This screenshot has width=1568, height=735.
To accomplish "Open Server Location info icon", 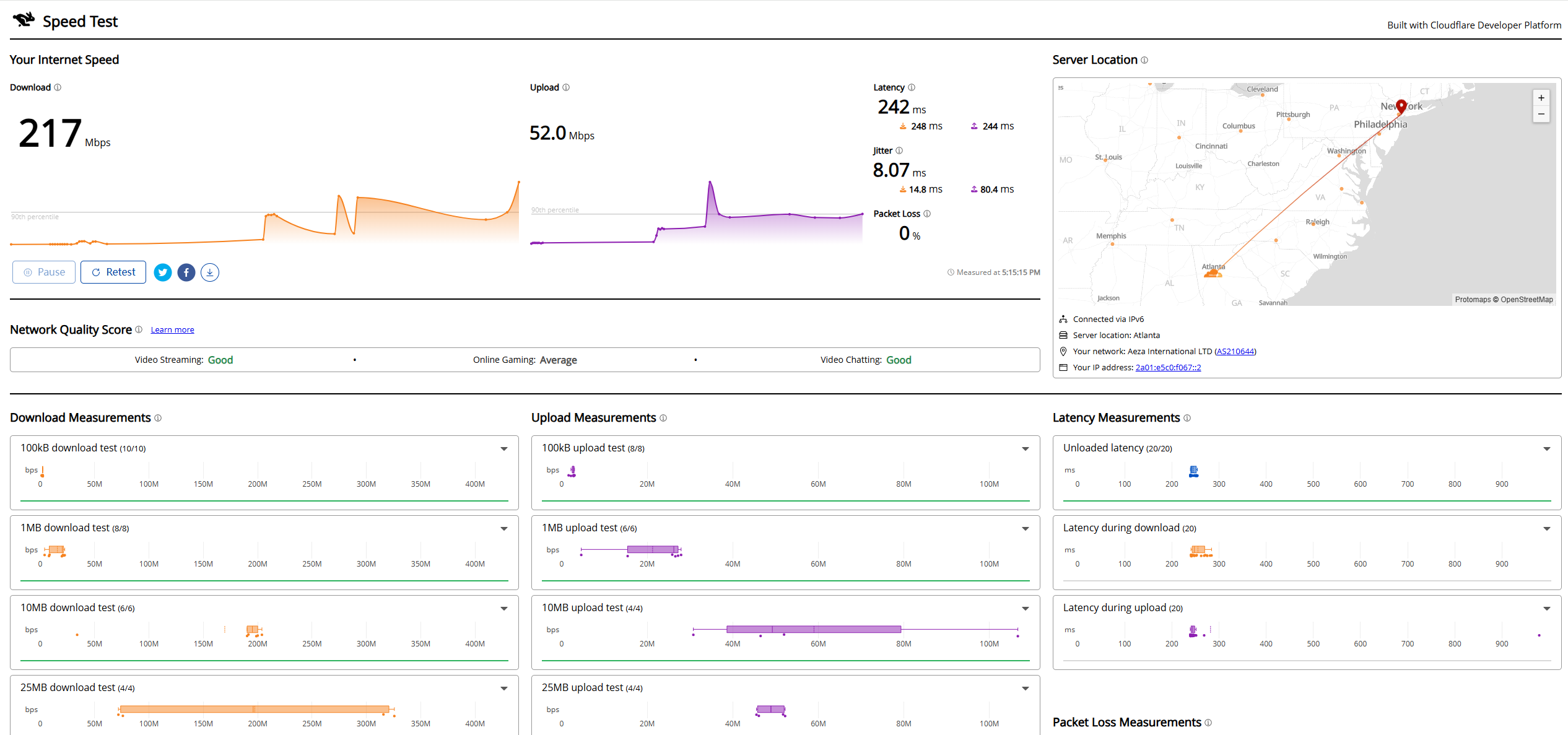I will 1144,60.
